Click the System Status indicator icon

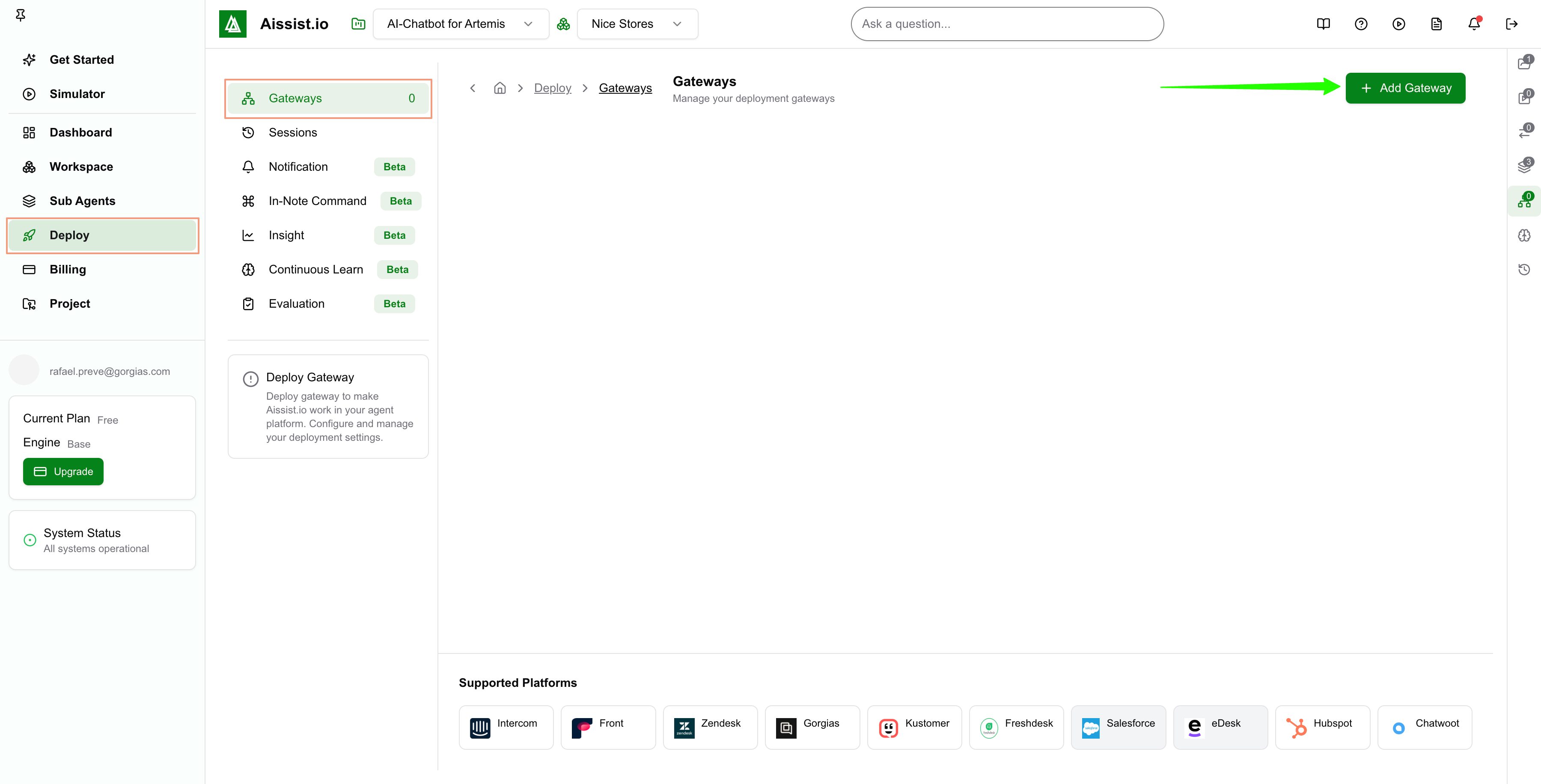(29, 540)
